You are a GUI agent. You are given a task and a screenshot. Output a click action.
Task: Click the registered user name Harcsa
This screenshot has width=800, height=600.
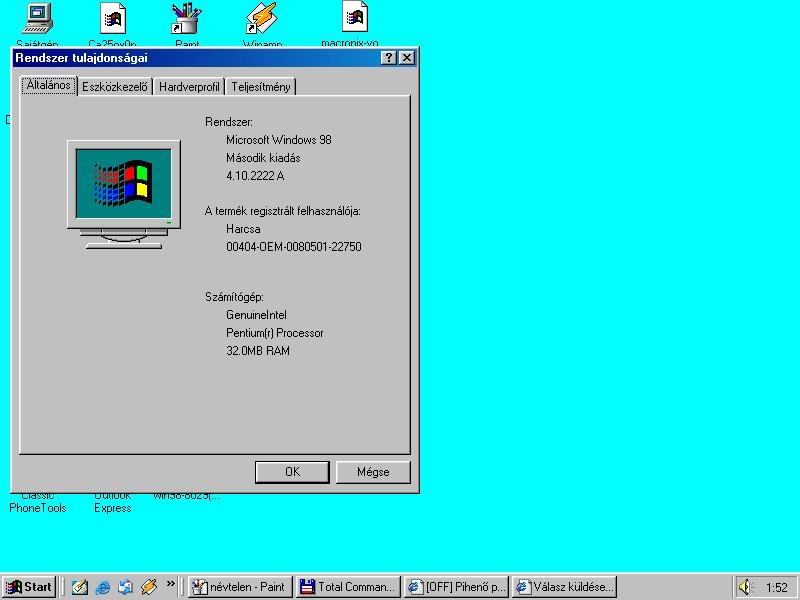[x=243, y=229]
